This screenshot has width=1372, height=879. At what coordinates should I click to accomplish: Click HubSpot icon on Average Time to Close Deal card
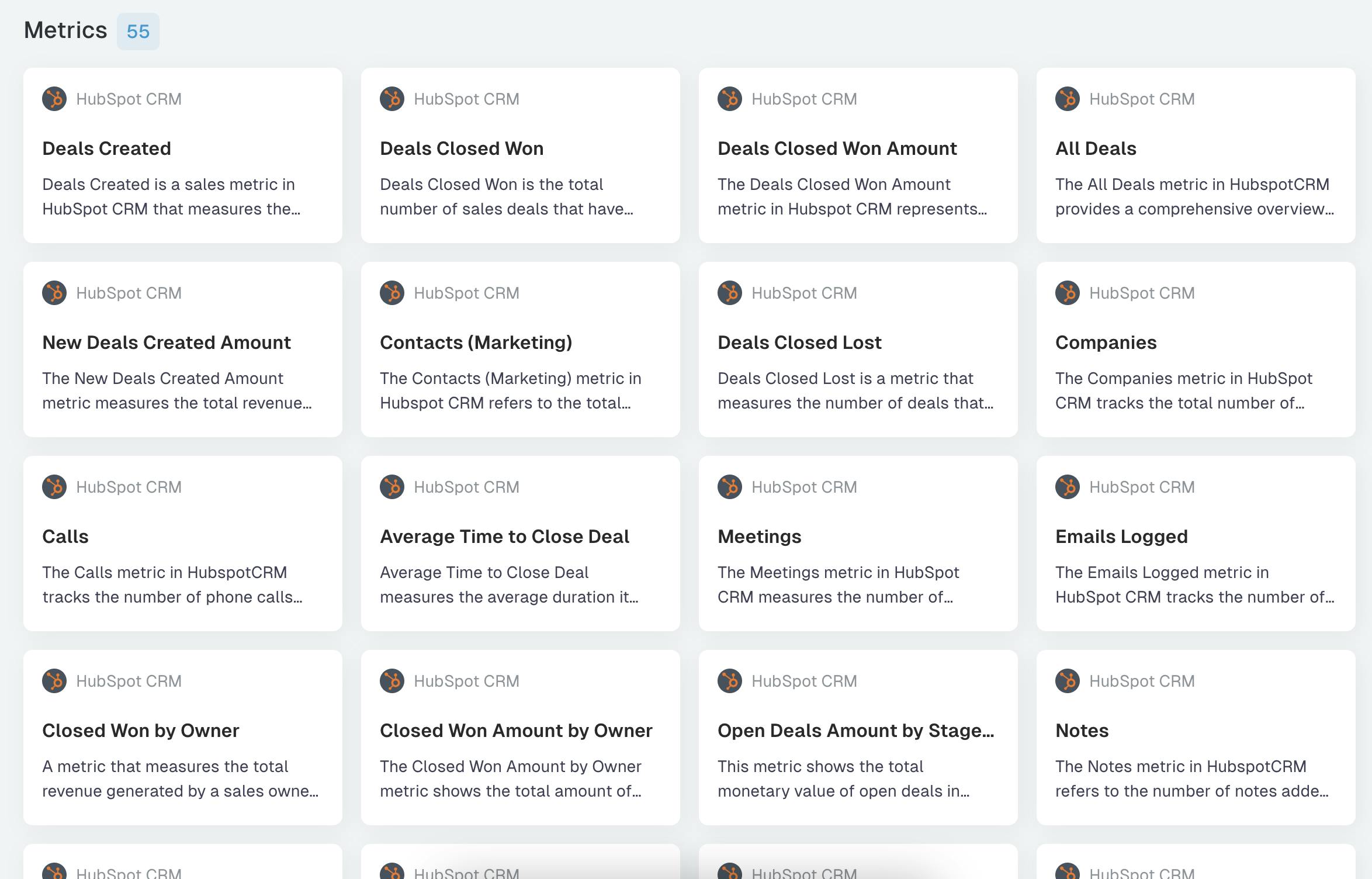click(392, 487)
